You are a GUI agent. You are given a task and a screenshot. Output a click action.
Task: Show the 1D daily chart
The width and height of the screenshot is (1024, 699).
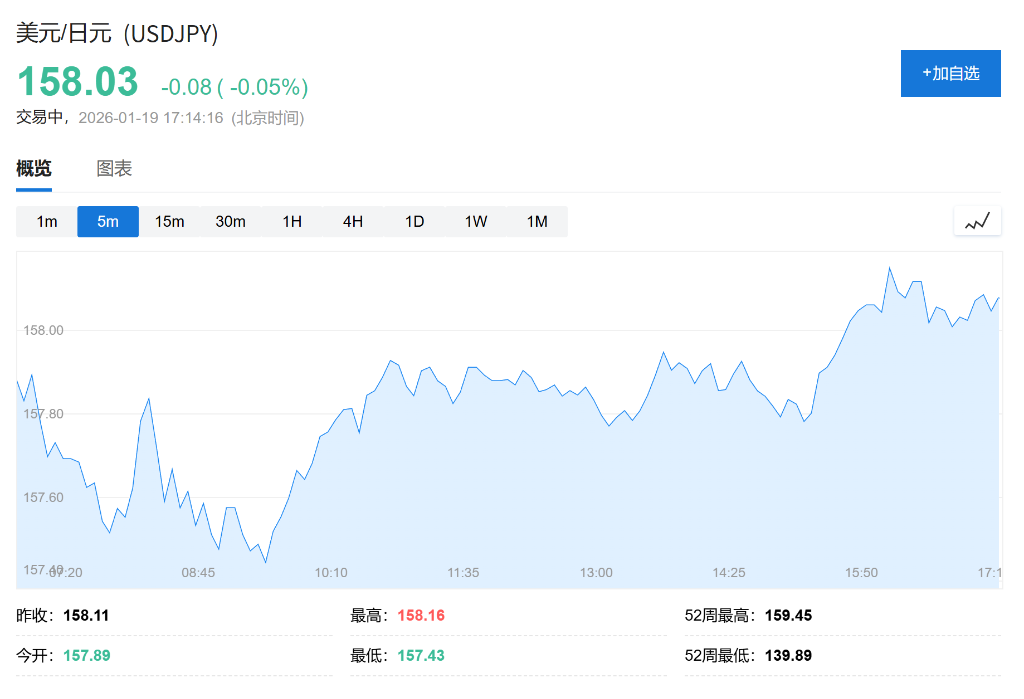[414, 221]
